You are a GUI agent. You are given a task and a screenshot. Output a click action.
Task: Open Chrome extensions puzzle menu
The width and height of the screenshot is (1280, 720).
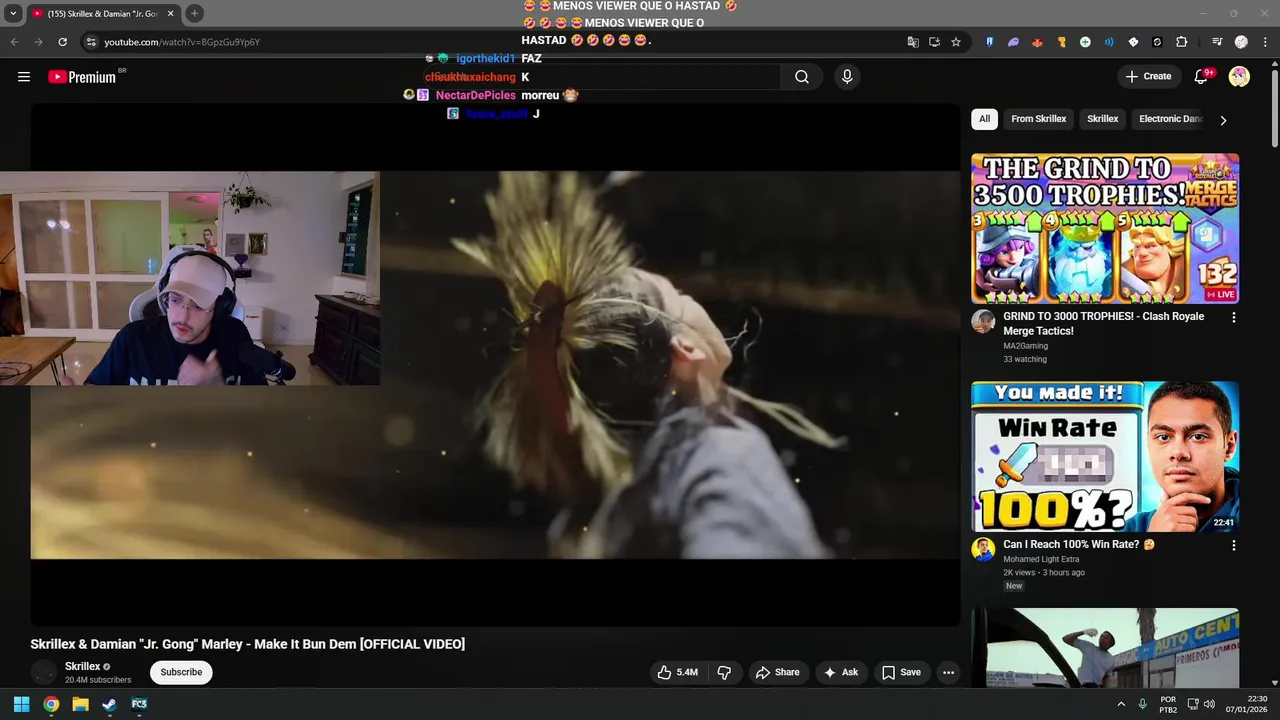tap(1181, 42)
